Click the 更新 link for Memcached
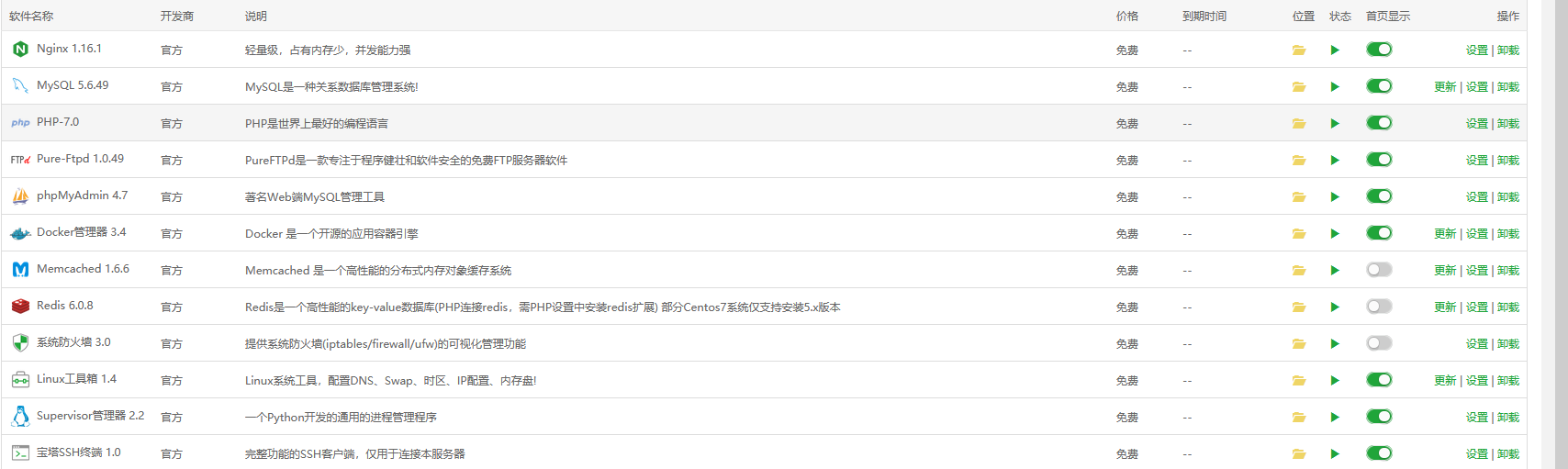 tap(1445, 271)
